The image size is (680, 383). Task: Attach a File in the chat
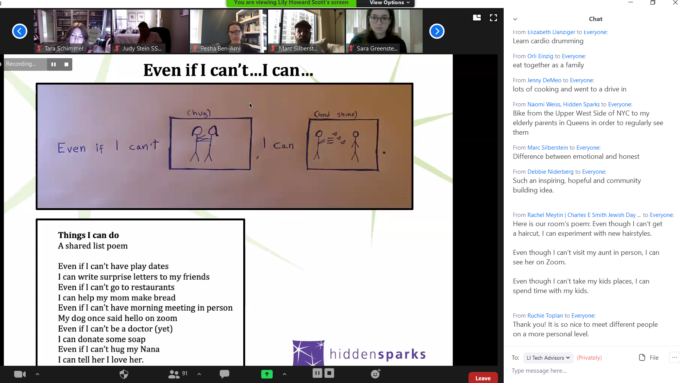(649, 358)
